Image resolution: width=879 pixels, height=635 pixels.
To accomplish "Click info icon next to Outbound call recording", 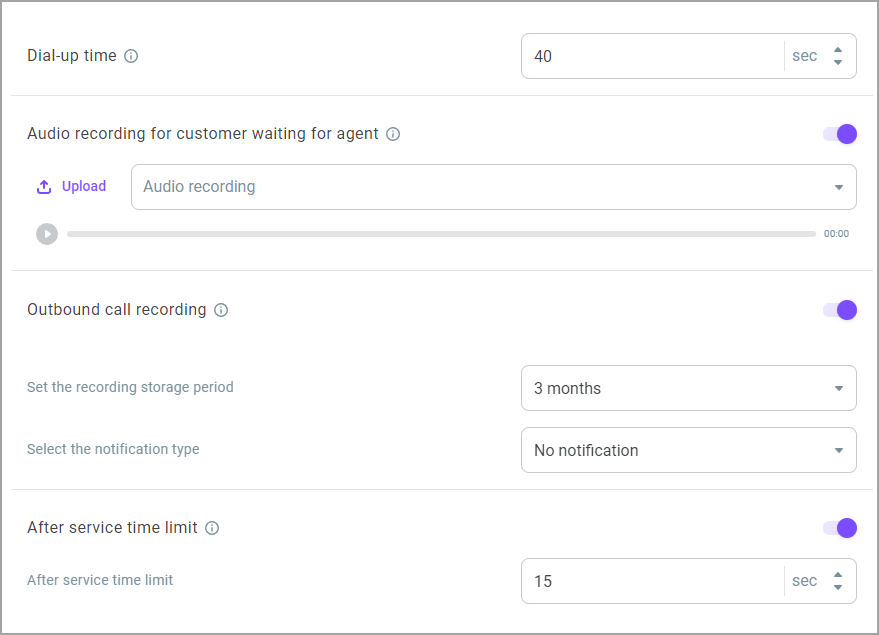I will click(x=221, y=310).
